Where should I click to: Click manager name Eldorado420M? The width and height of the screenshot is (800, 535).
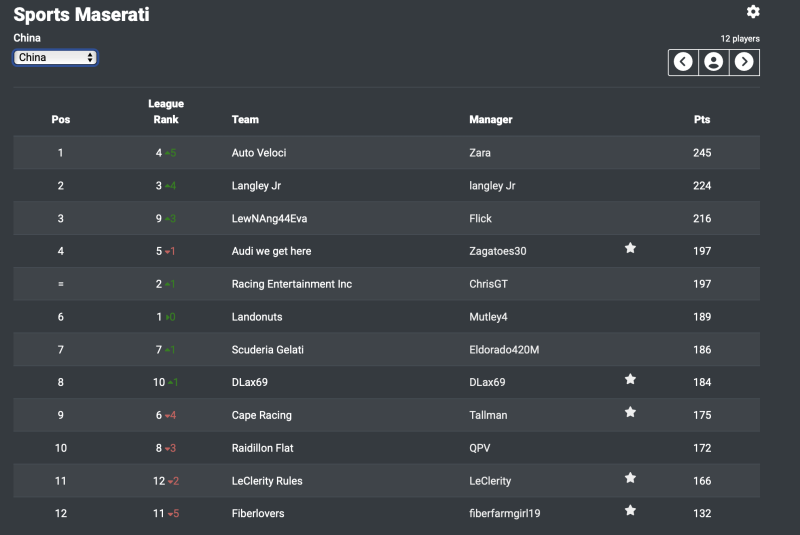504,350
